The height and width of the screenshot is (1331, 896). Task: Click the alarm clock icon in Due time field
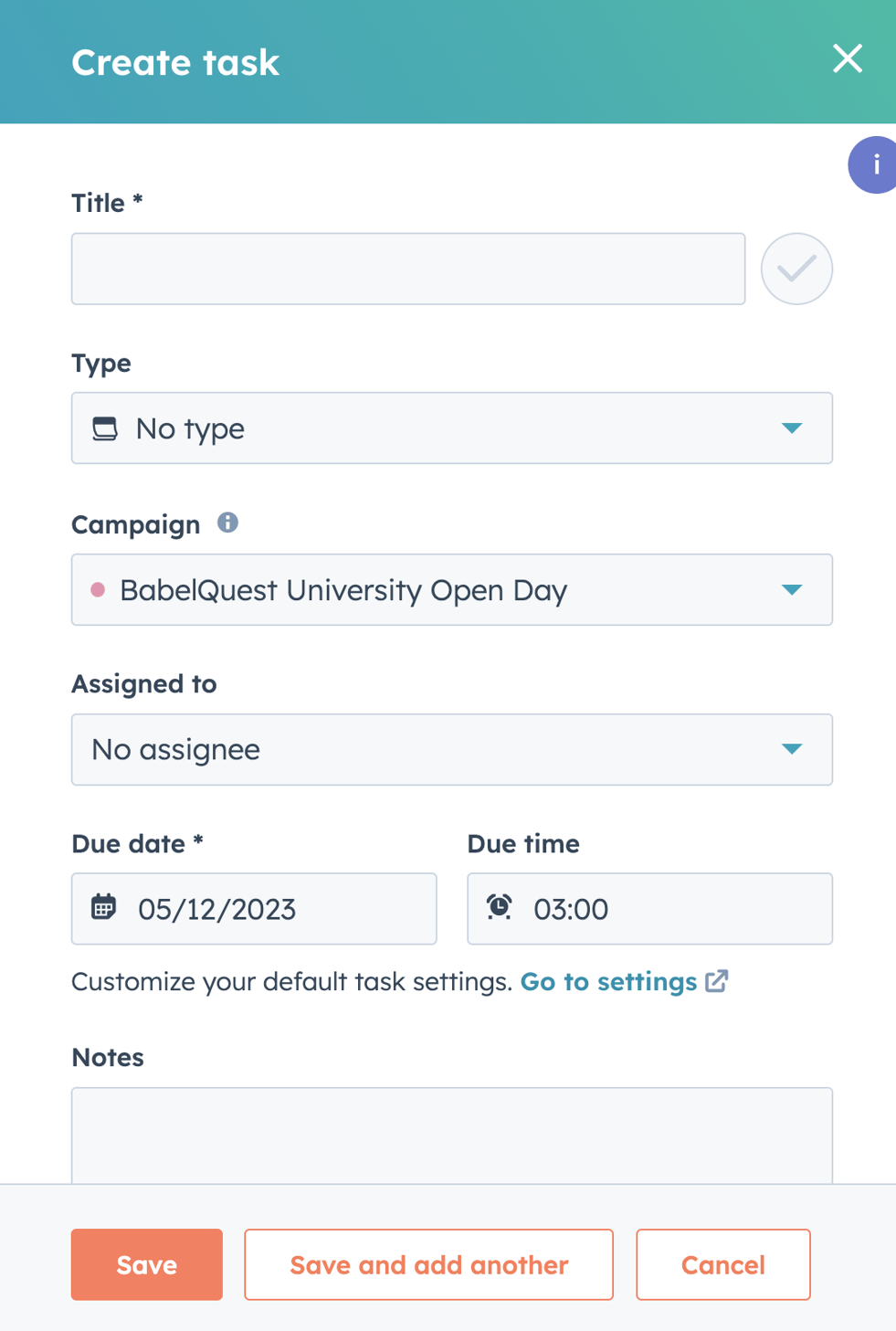coord(500,908)
